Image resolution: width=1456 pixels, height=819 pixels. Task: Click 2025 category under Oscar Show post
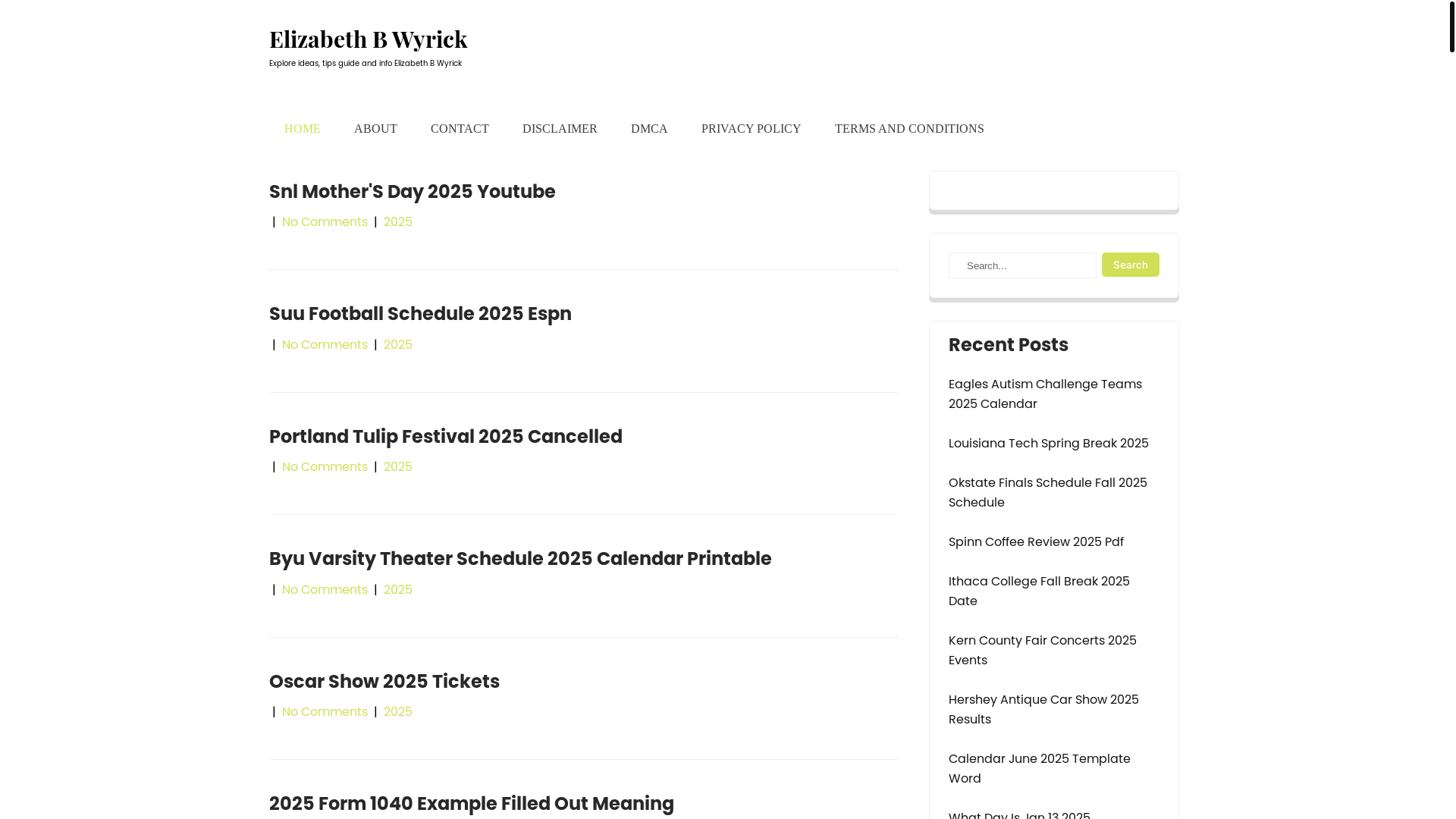click(398, 712)
